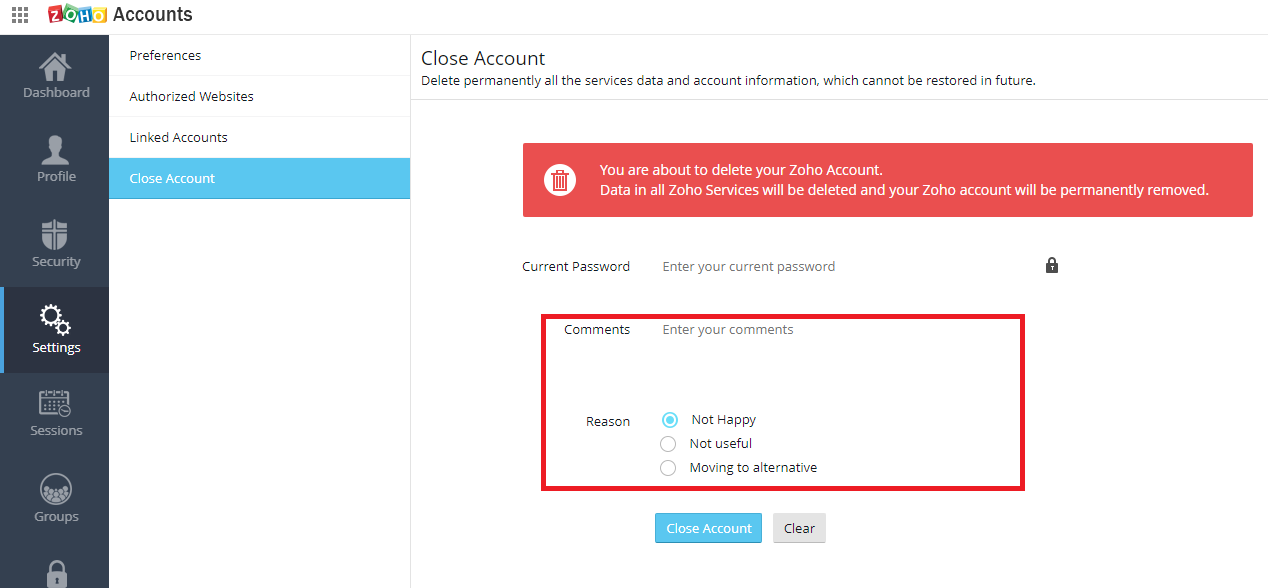1268x588 pixels.
Task: Select the Not Happy reason
Action: (x=670, y=420)
